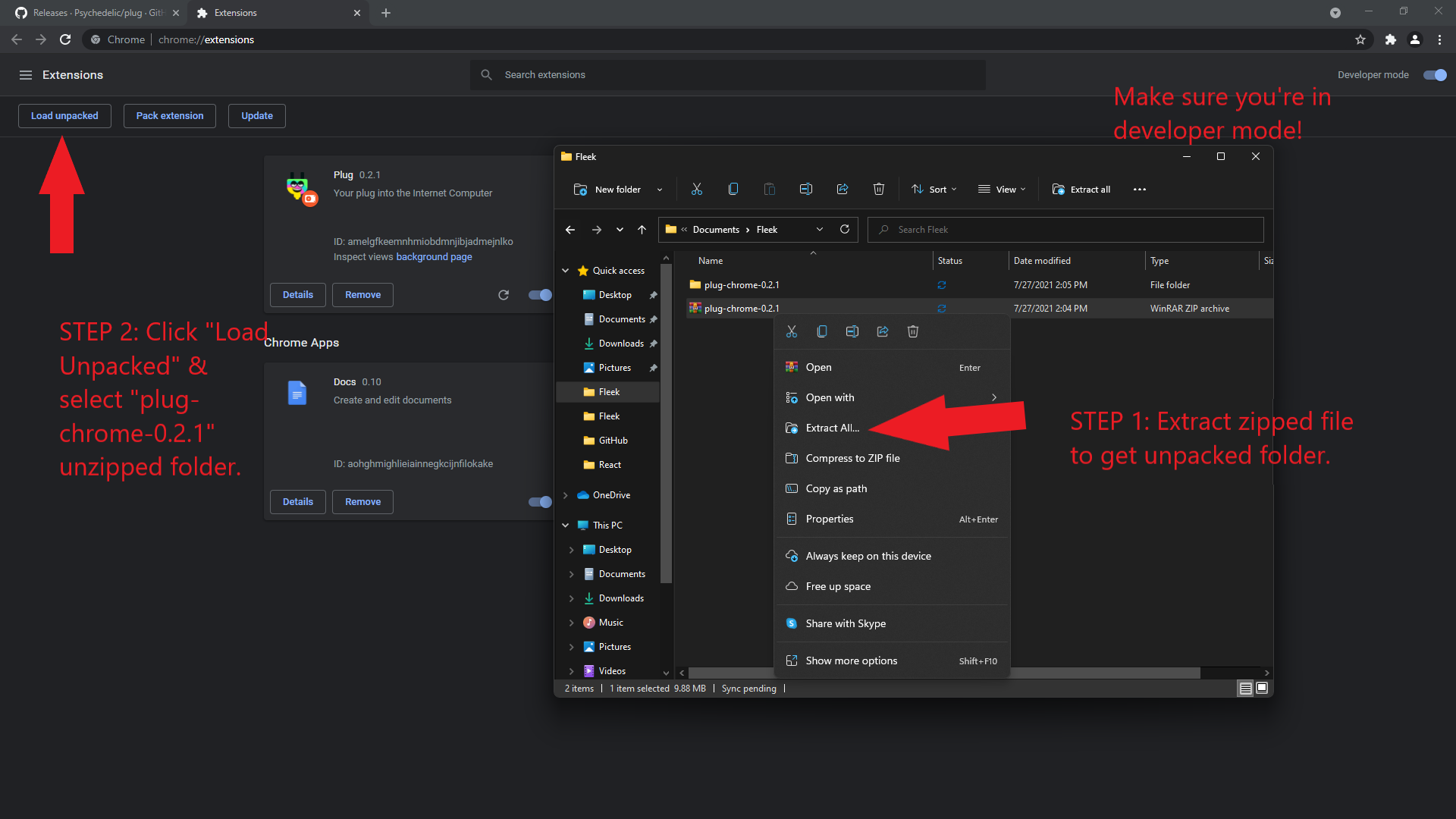Open React folder in navigation pane
Viewport: 1456px width, 819px height.
(609, 465)
